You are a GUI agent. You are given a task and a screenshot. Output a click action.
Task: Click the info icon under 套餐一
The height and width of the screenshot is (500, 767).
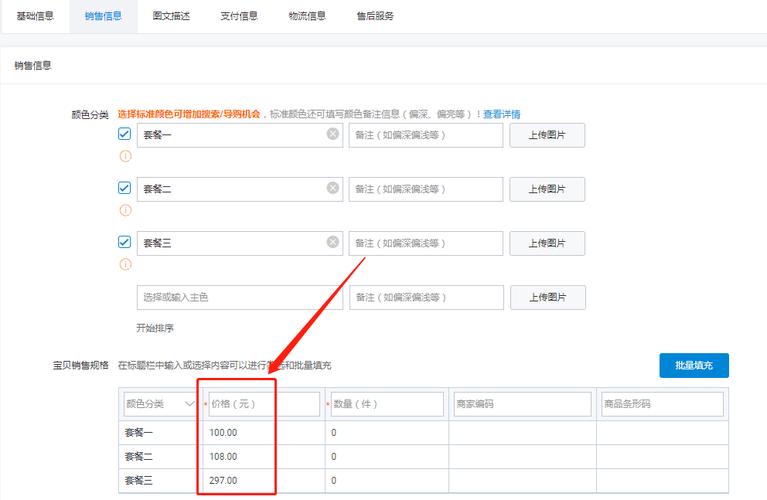(x=126, y=156)
